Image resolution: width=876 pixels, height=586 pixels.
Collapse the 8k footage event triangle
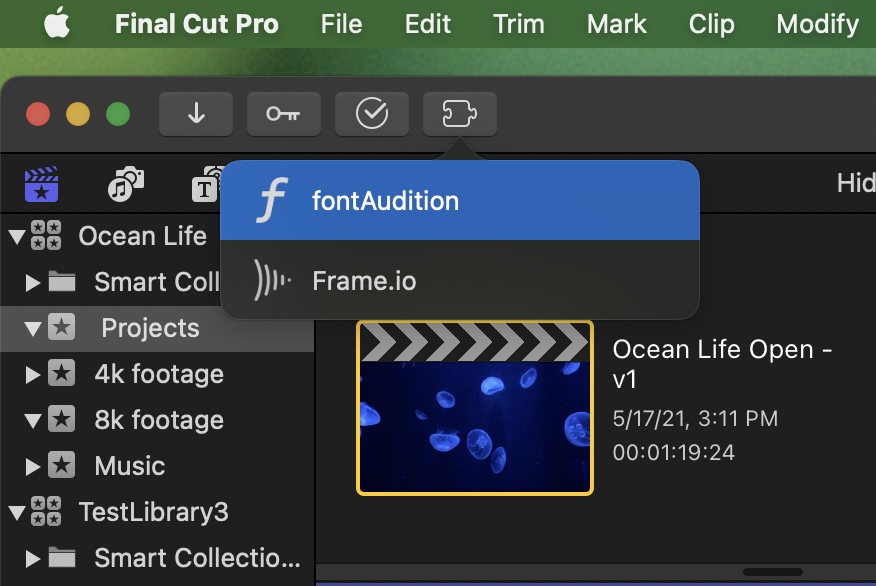pyautogui.click(x=33, y=421)
